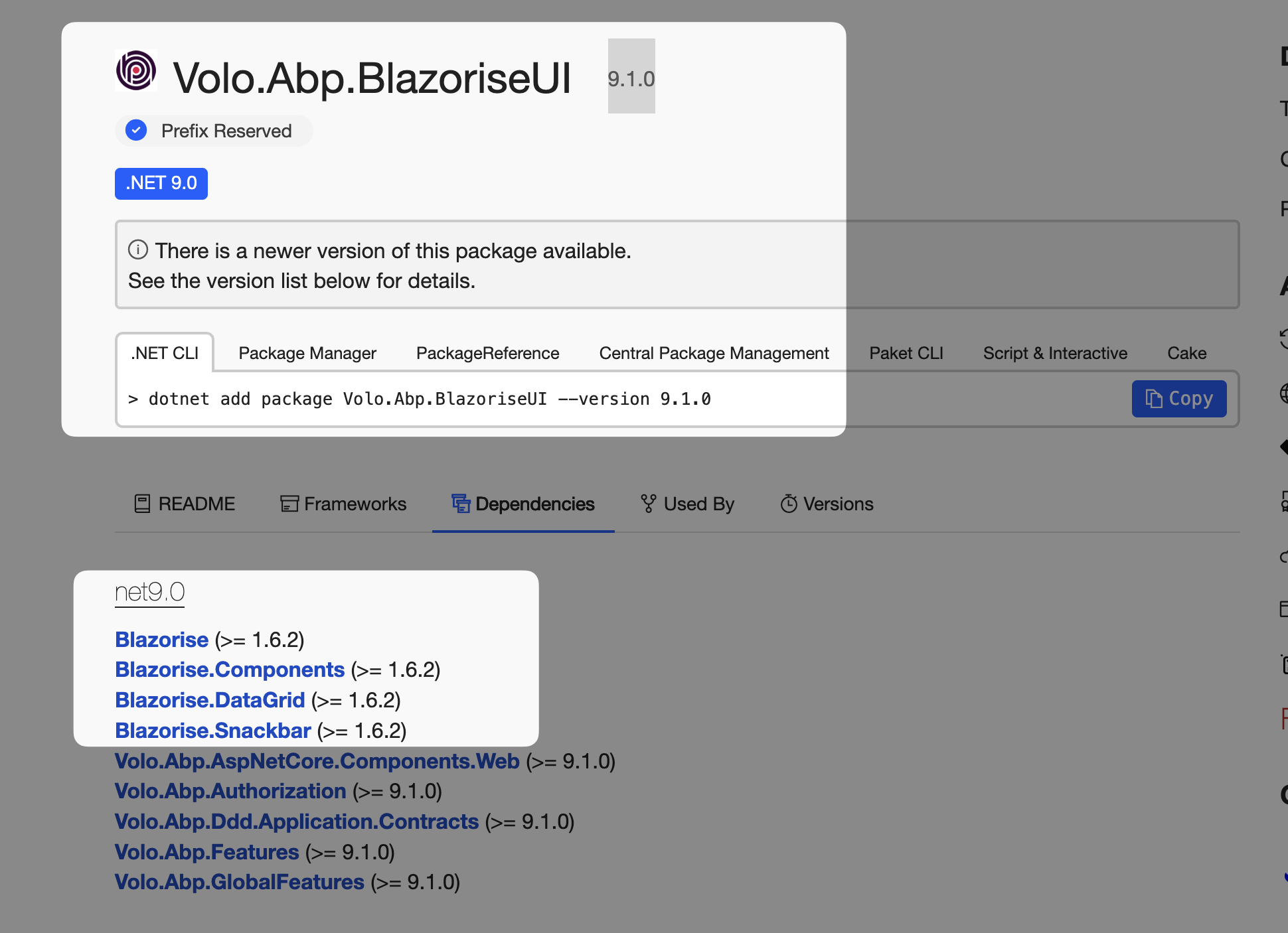
Task: Click the clipboard icon inside the Copy button
Action: [1154, 399]
